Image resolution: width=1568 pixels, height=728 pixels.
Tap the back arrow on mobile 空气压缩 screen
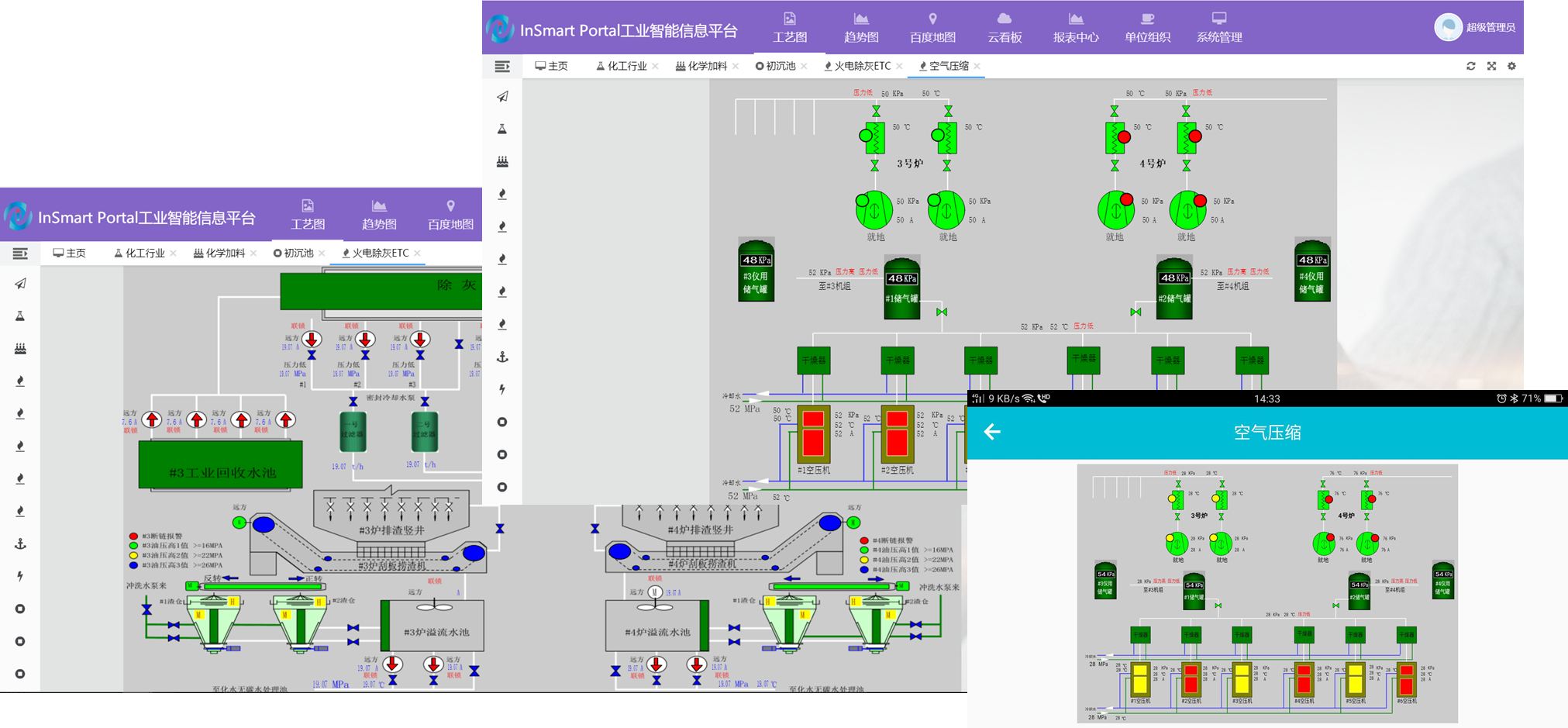[x=992, y=432]
